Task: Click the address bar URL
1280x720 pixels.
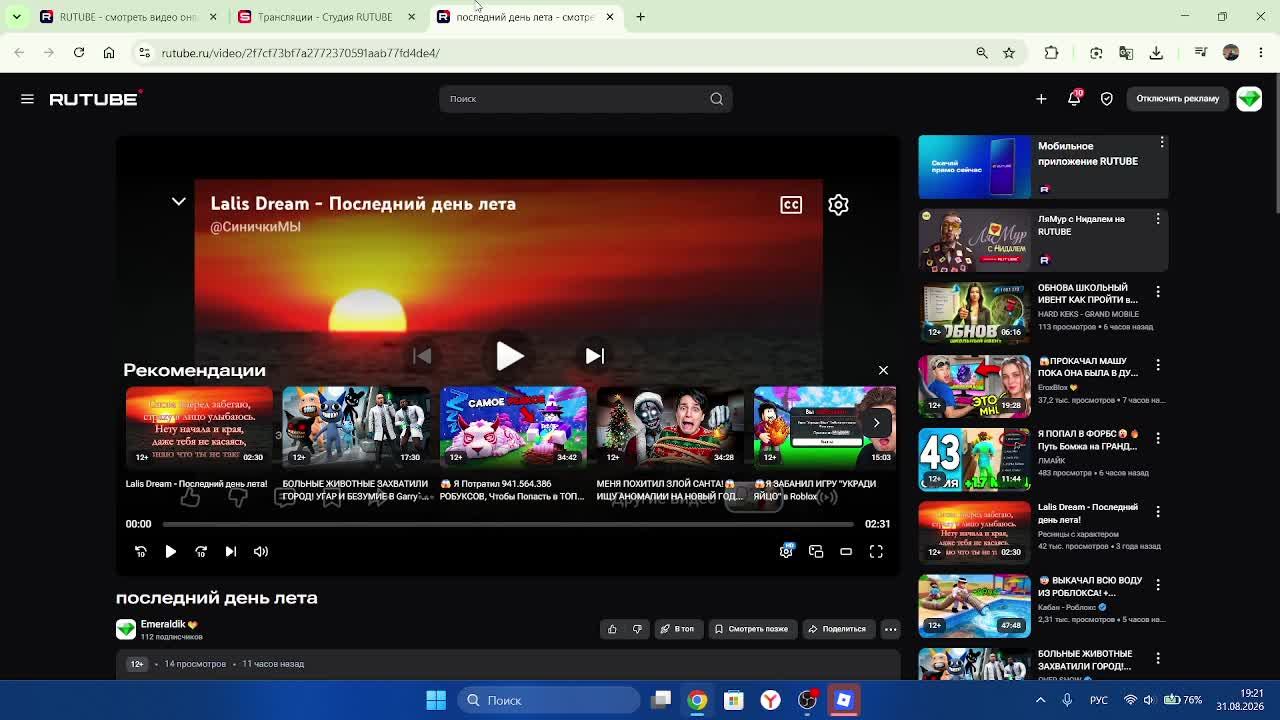Action: point(300,53)
